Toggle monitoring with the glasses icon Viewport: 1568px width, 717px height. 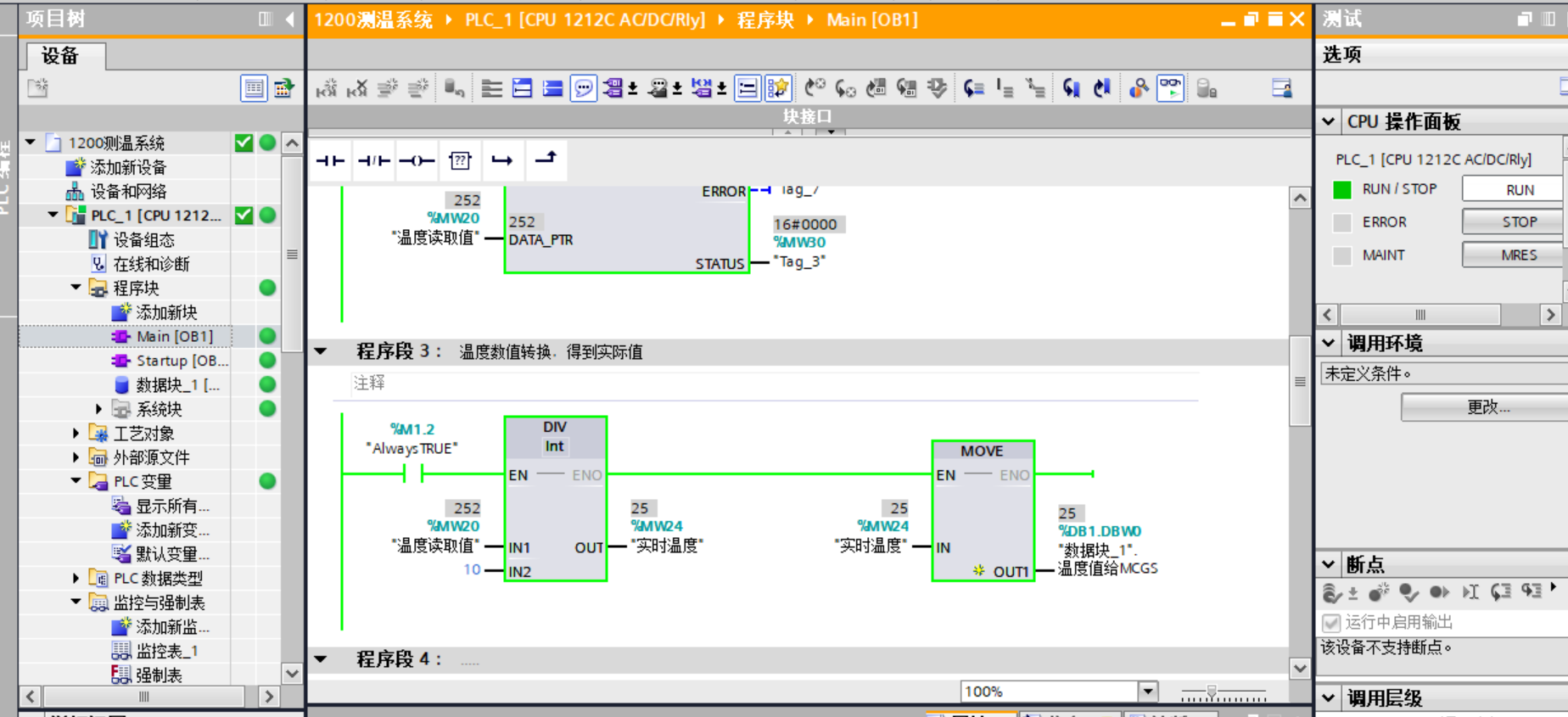click(x=1171, y=88)
